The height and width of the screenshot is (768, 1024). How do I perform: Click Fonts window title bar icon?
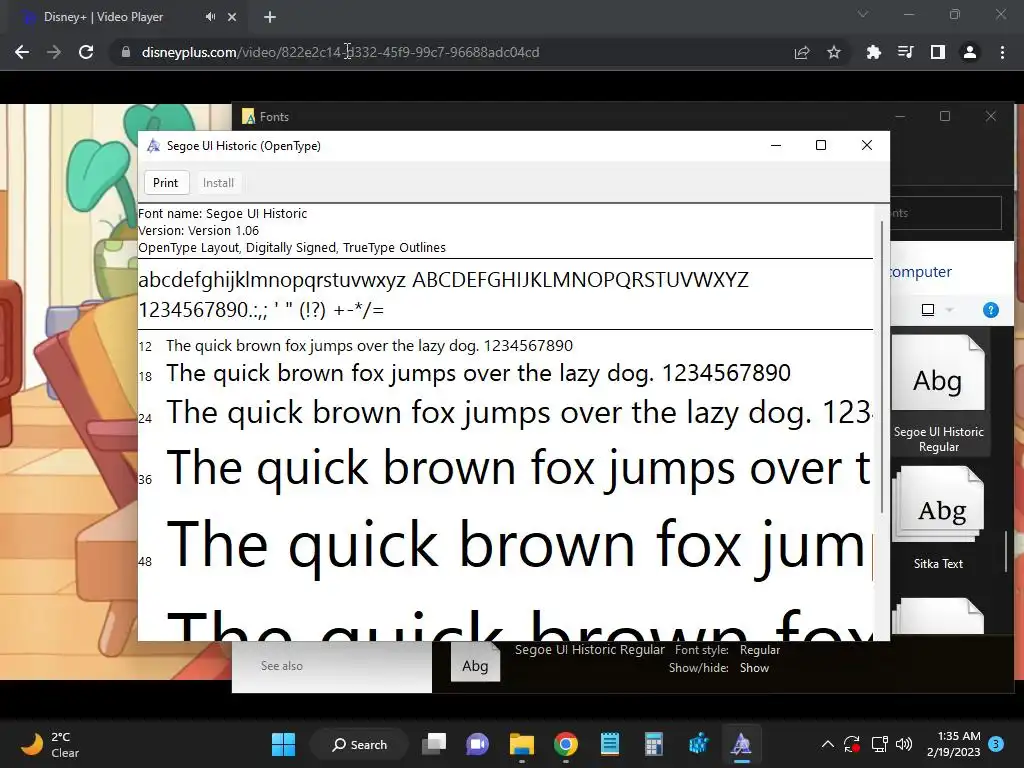[x=248, y=117]
